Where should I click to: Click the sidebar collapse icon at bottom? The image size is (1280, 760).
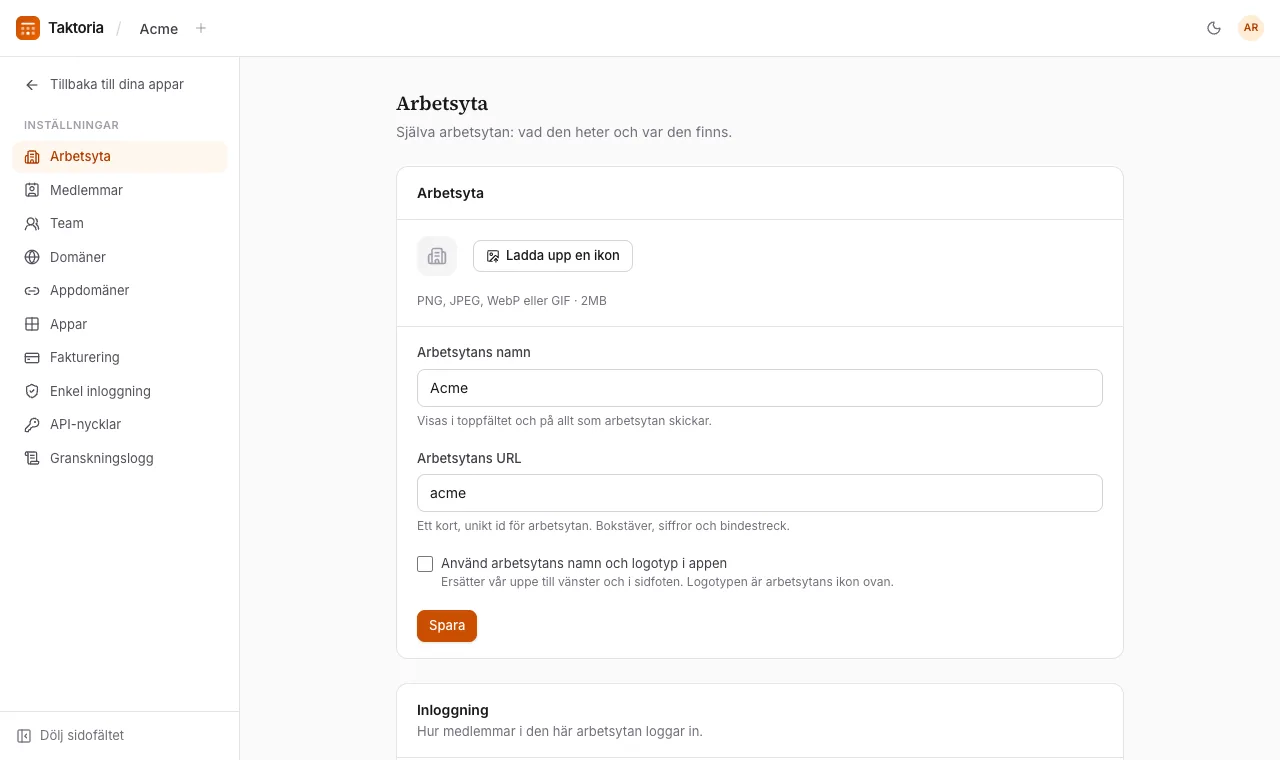pos(24,736)
